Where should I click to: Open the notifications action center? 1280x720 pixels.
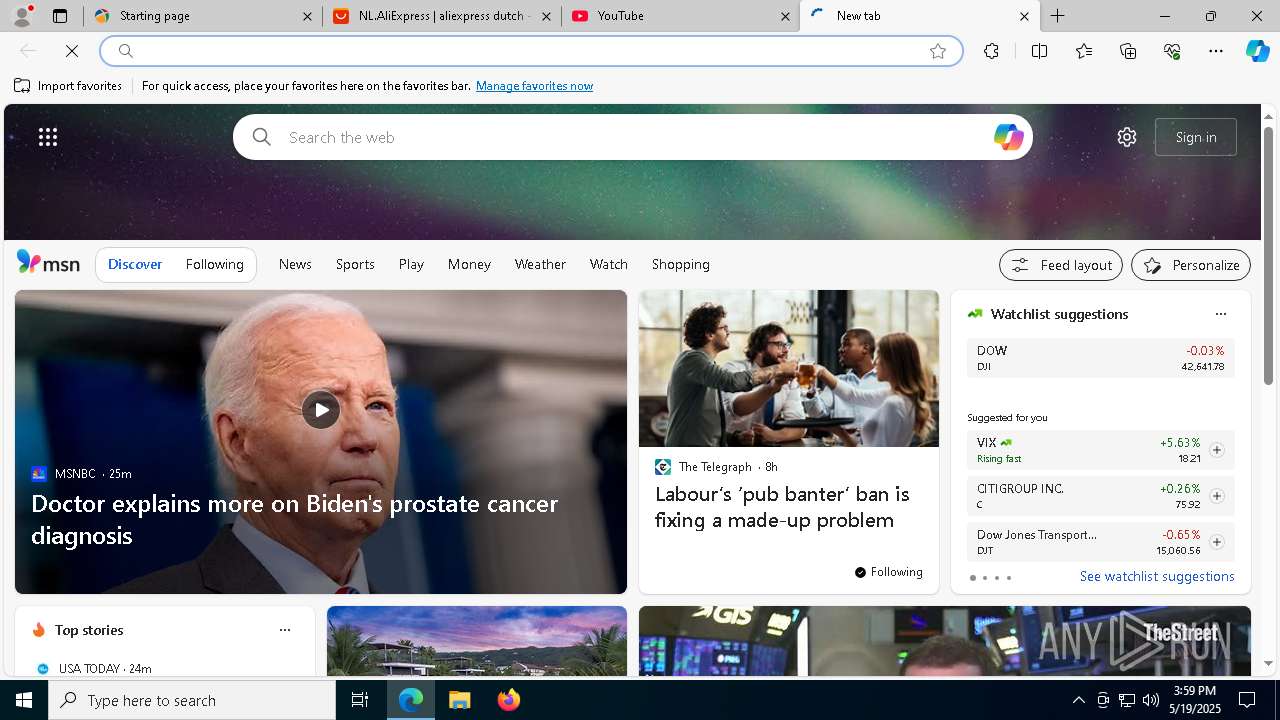click(1247, 700)
